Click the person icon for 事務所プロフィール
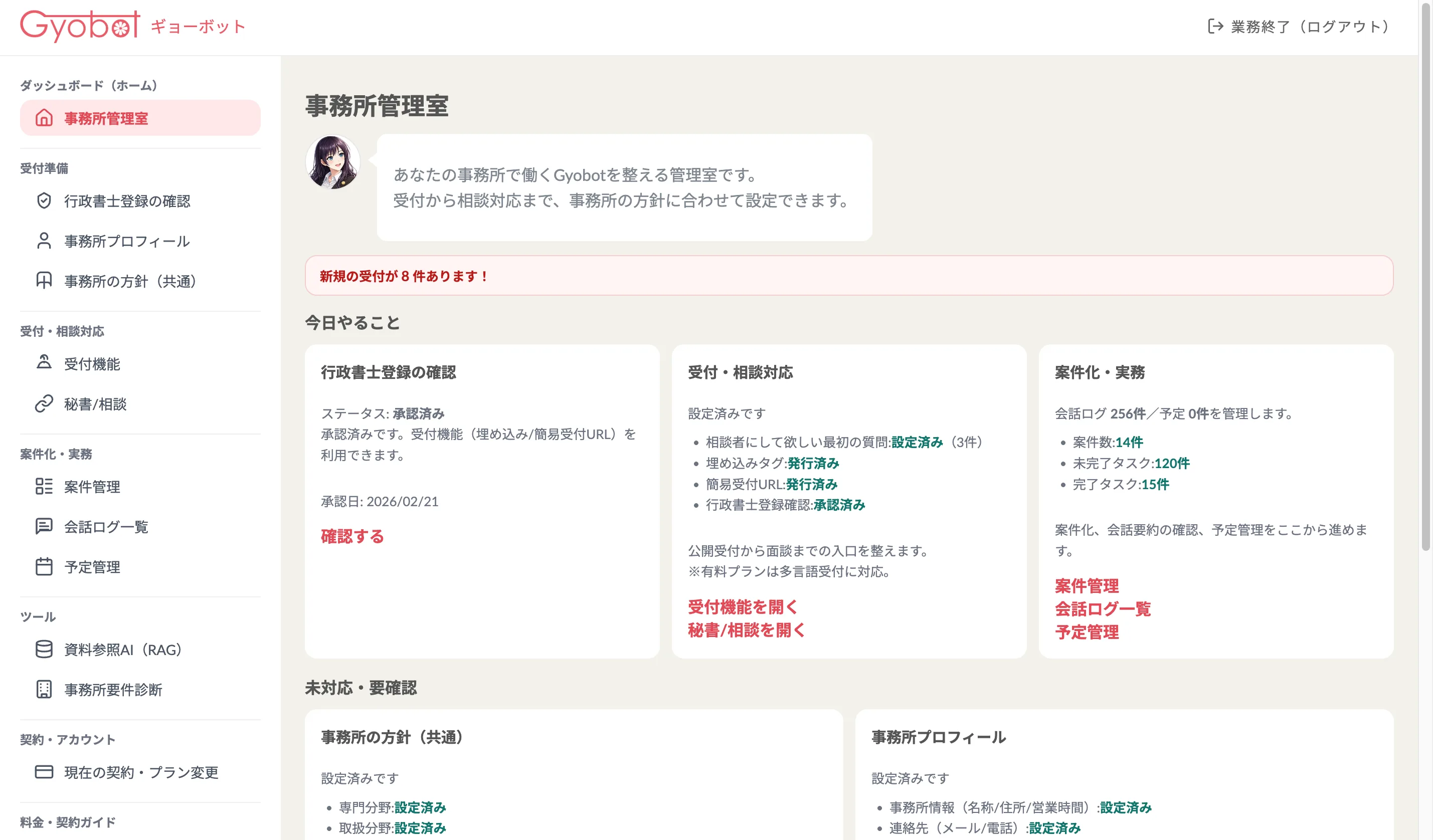This screenshot has width=1433, height=840. pyautogui.click(x=44, y=241)
